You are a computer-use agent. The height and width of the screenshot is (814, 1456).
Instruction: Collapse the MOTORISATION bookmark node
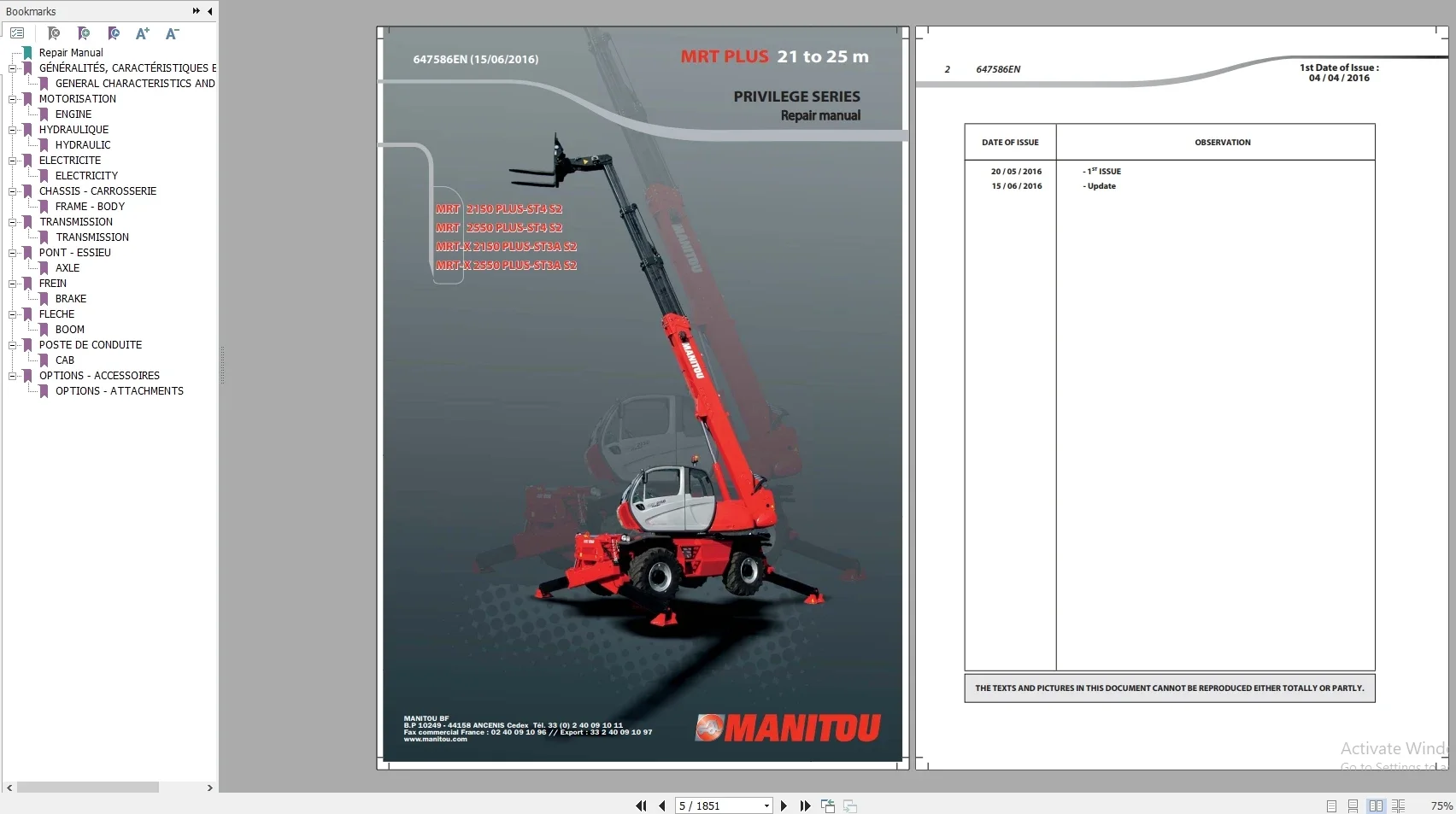pos(12,99)
